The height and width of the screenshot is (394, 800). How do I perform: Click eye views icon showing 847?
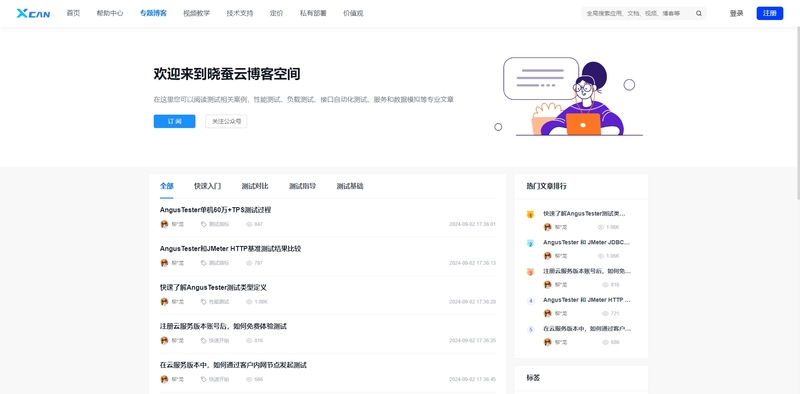[249, 224]
